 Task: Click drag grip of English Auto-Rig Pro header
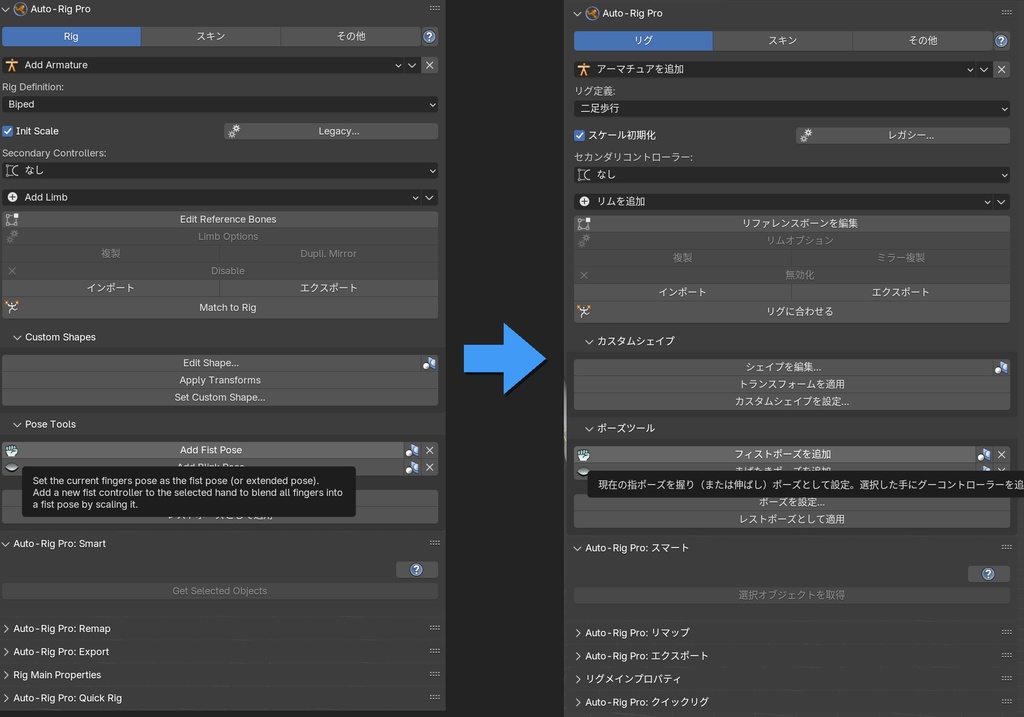434,8
